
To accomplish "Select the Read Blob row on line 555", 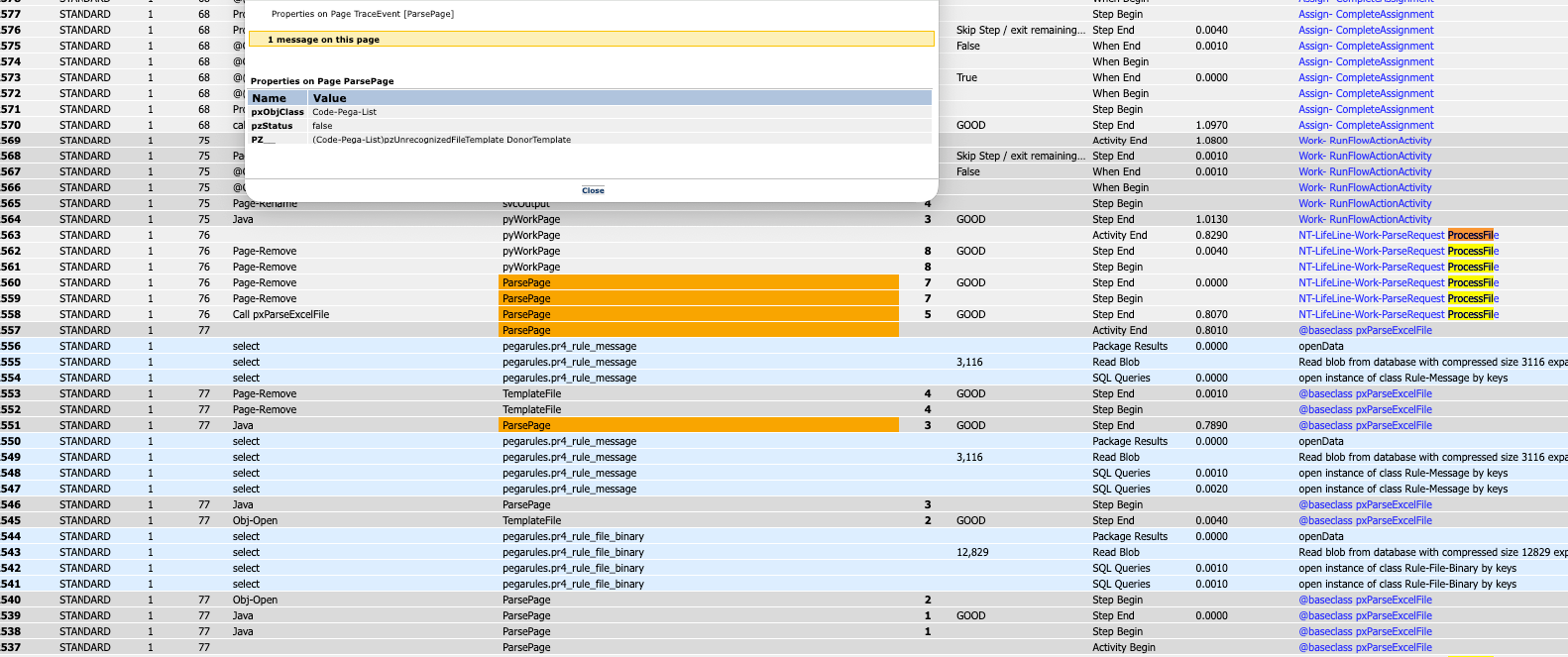I will [1115, 362].
